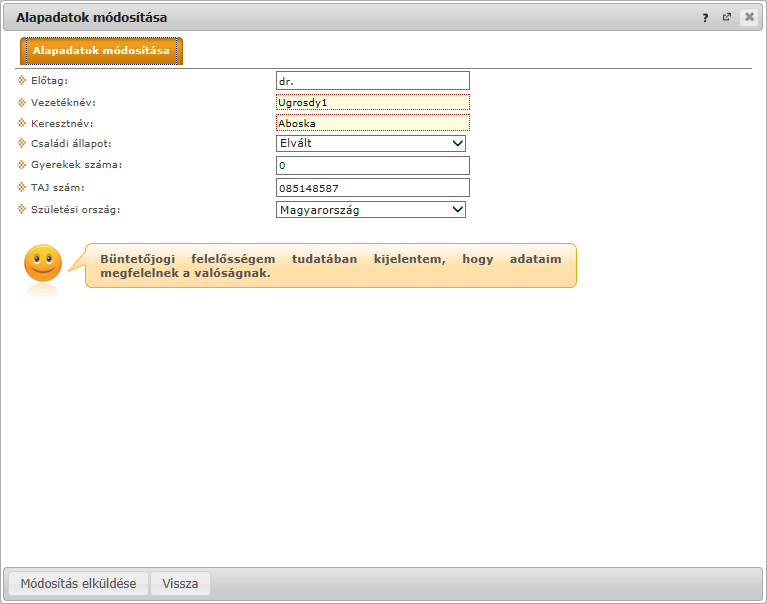Close the Alapadatok módosítása dialog
Image resolution: width=767 pixels, height=604 pixels.
749,17
